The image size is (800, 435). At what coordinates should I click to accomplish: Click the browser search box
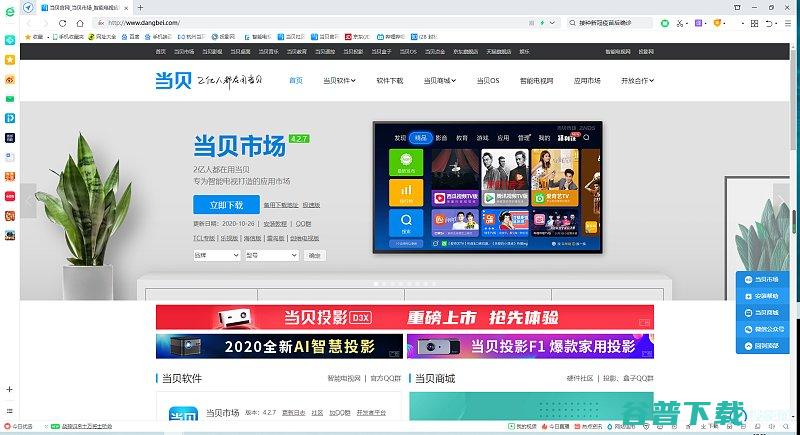coord(610,23)
